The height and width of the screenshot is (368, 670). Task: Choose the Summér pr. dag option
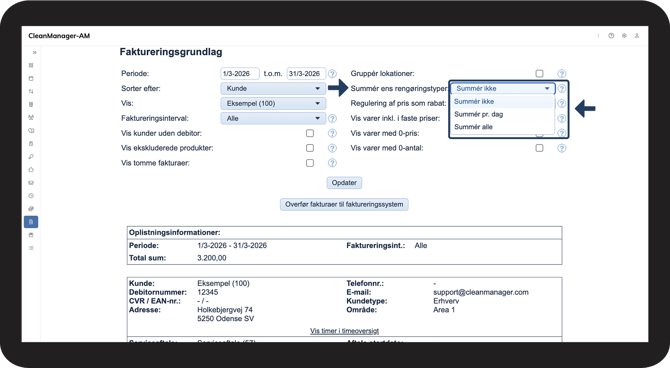[x=502, y=115]
